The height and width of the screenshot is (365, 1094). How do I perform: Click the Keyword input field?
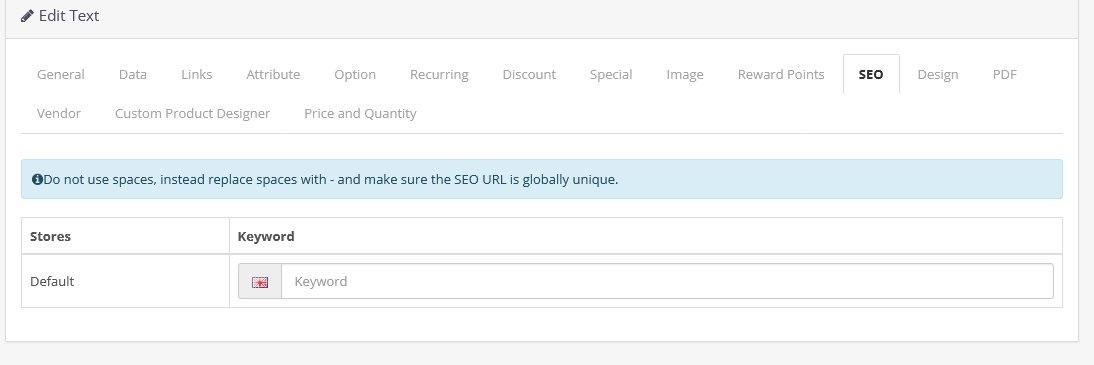click(667, 281)
